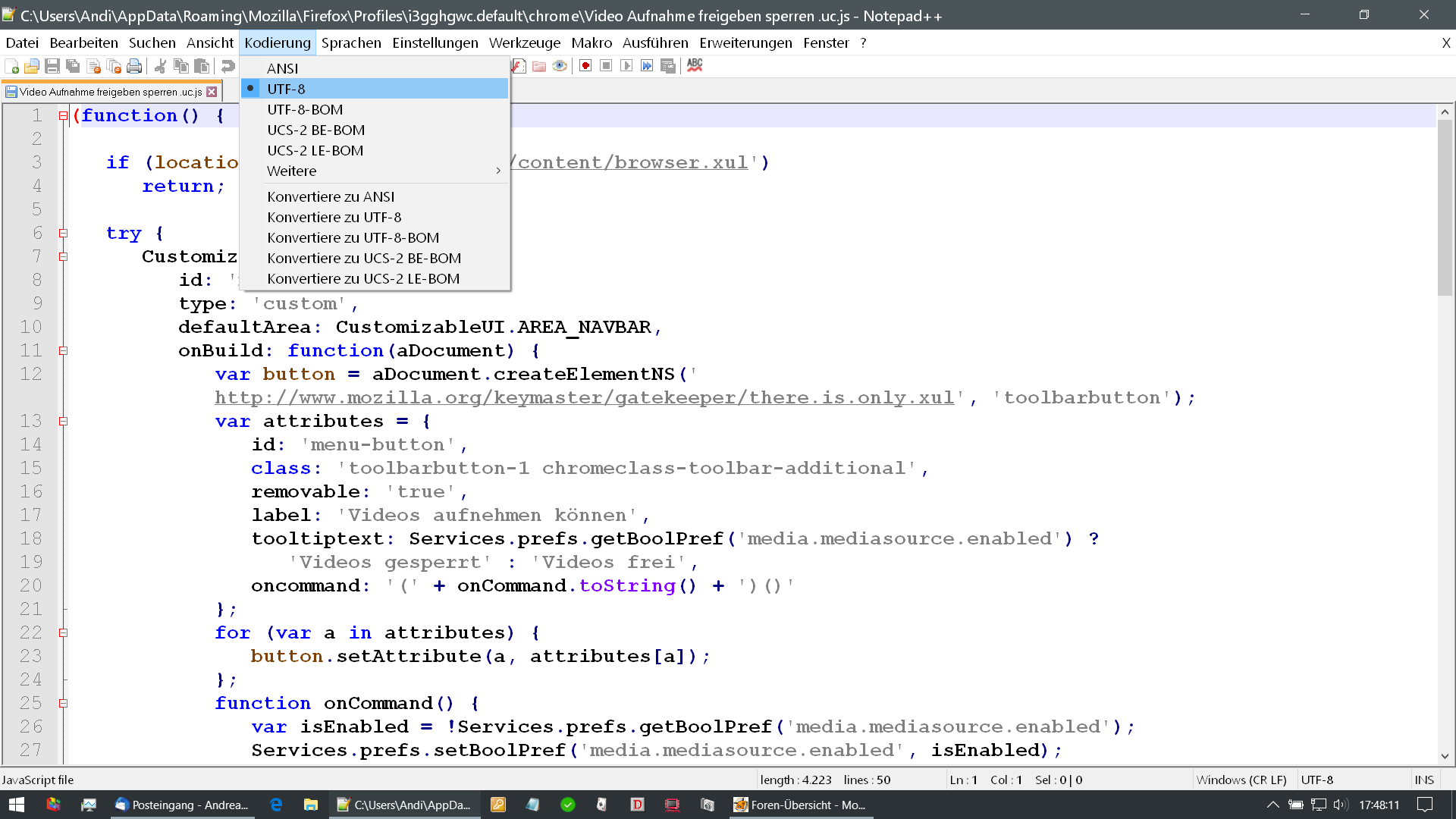Image resolution: width=1456 pixels, height=819 pixels.
Task: Click the Open file folder icon
Action: pos(32,67)
